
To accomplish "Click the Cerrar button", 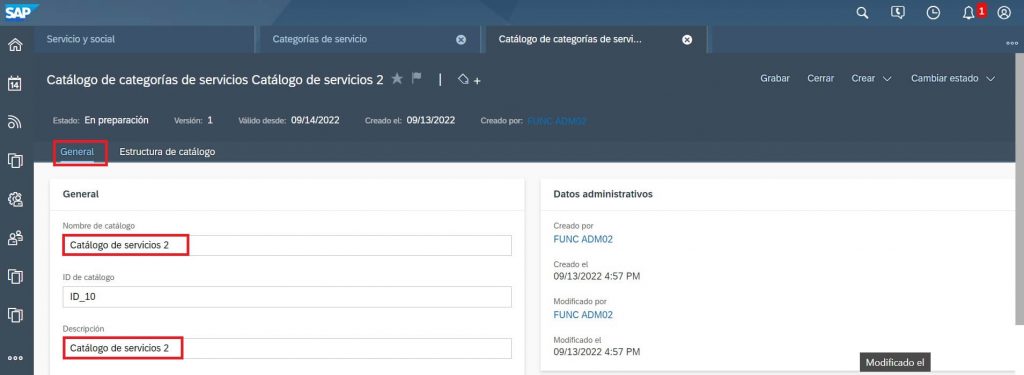I will 820,78.
